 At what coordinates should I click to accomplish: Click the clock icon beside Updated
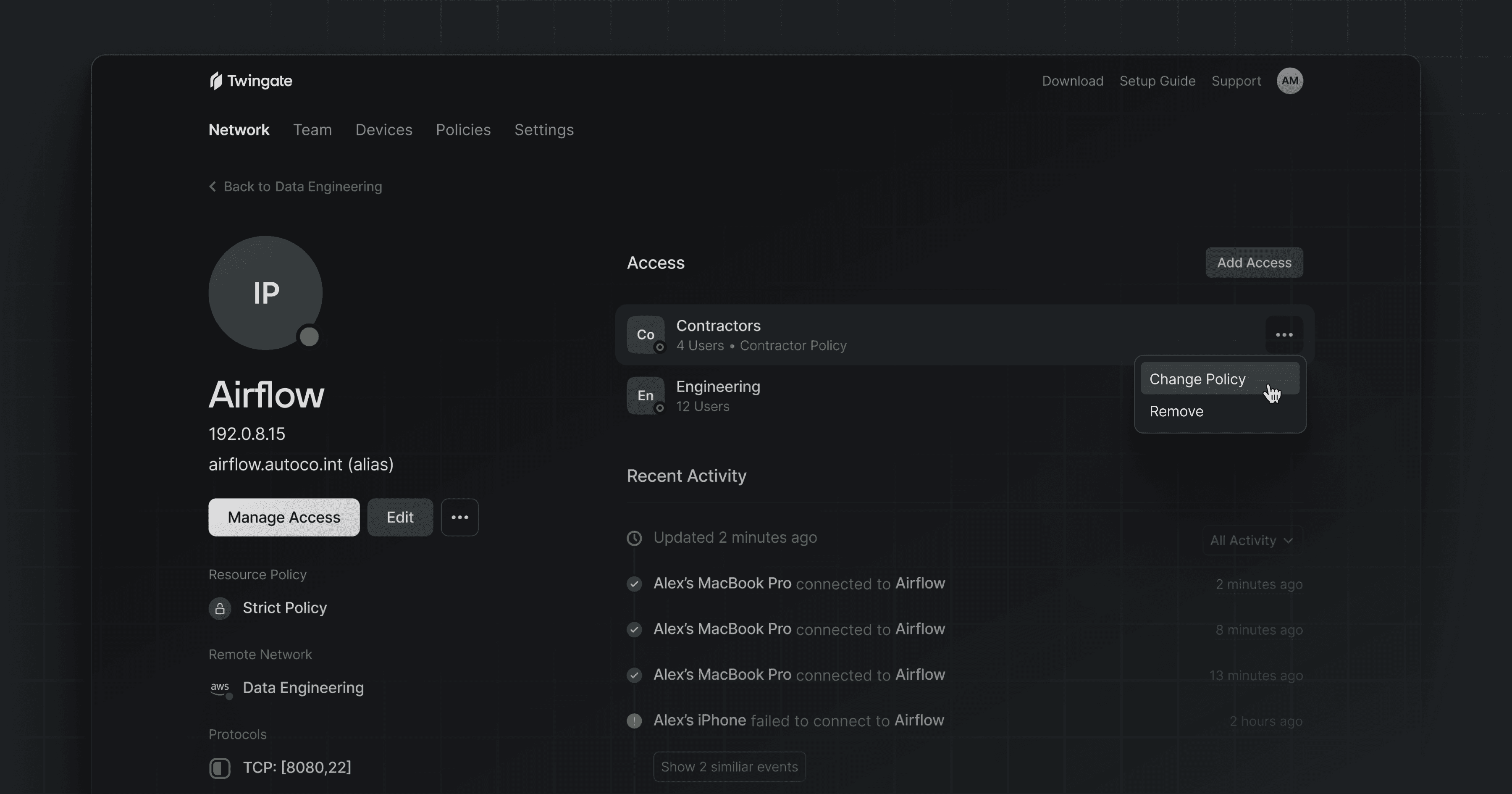(634, 538)
